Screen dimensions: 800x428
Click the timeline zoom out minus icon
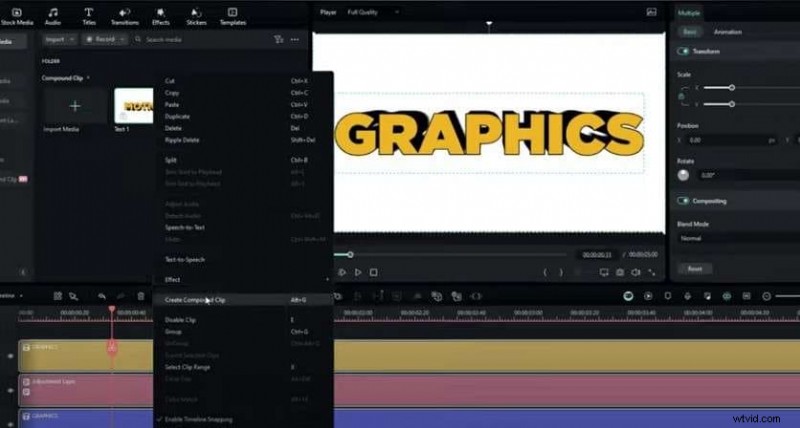pyautogui.click(x=766, y=296)
